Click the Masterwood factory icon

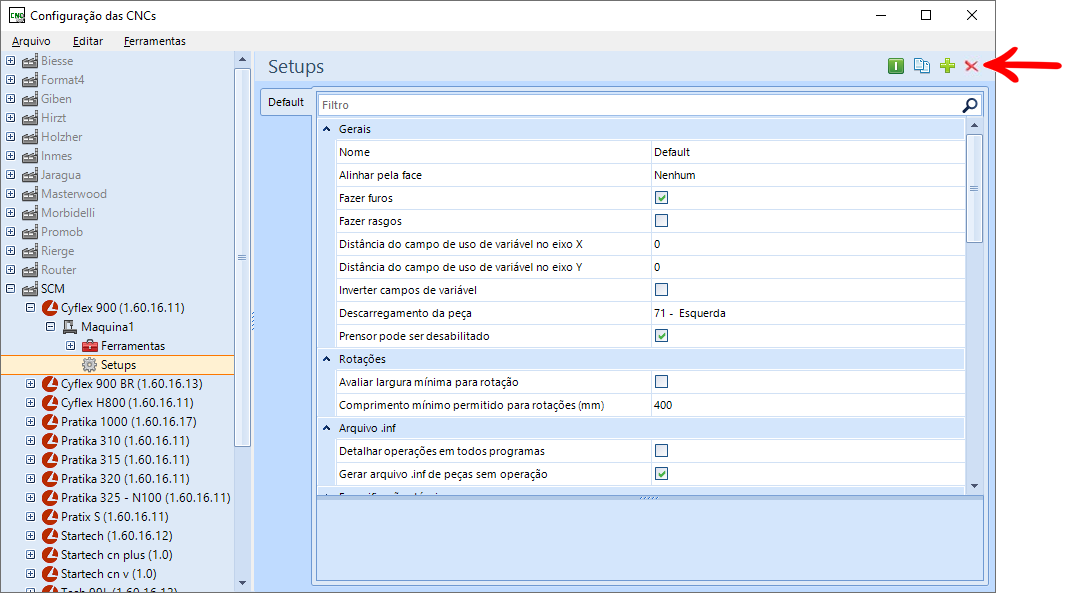point(30,194)
